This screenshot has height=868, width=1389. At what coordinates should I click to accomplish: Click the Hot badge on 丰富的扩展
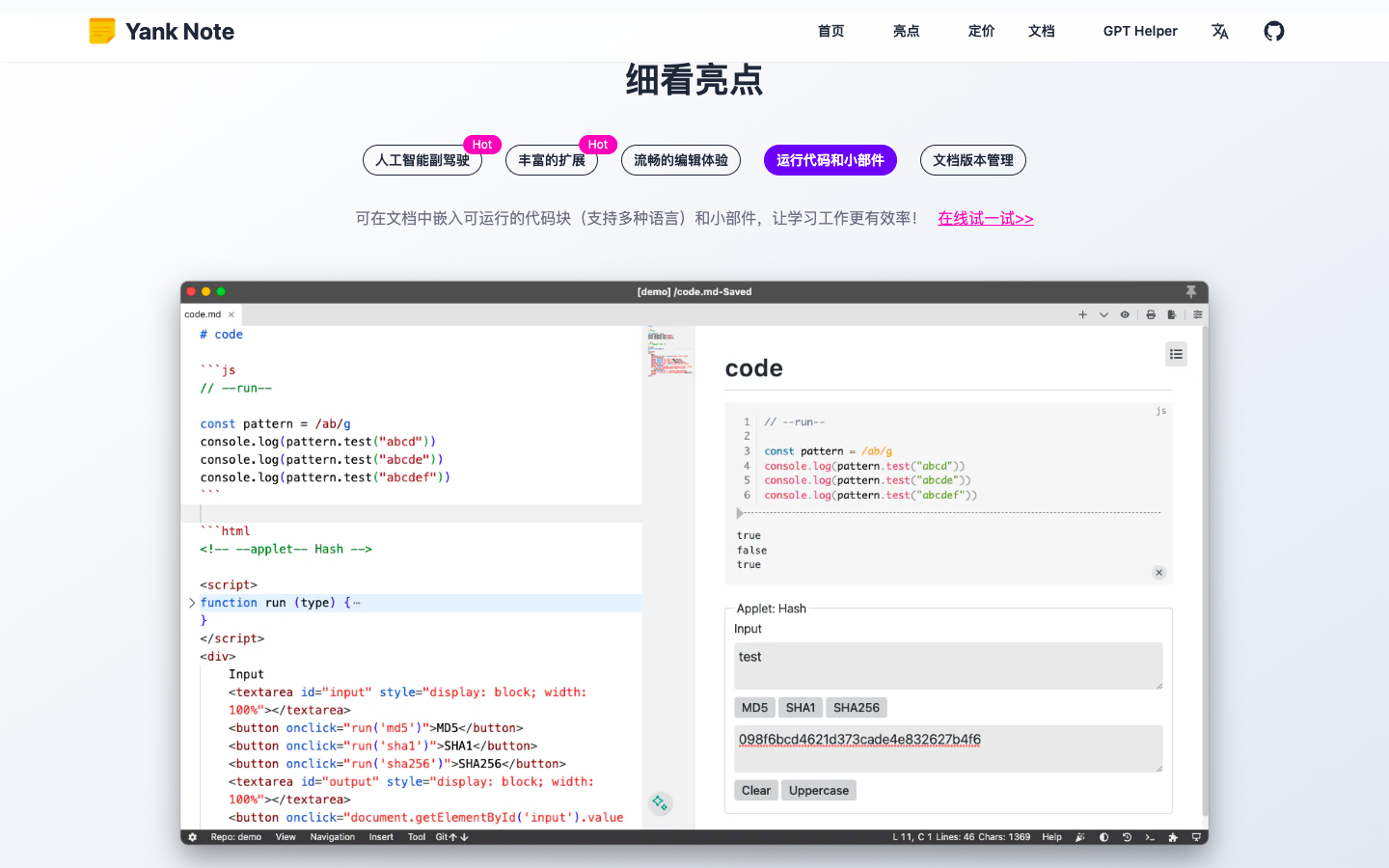click(598, 145)
